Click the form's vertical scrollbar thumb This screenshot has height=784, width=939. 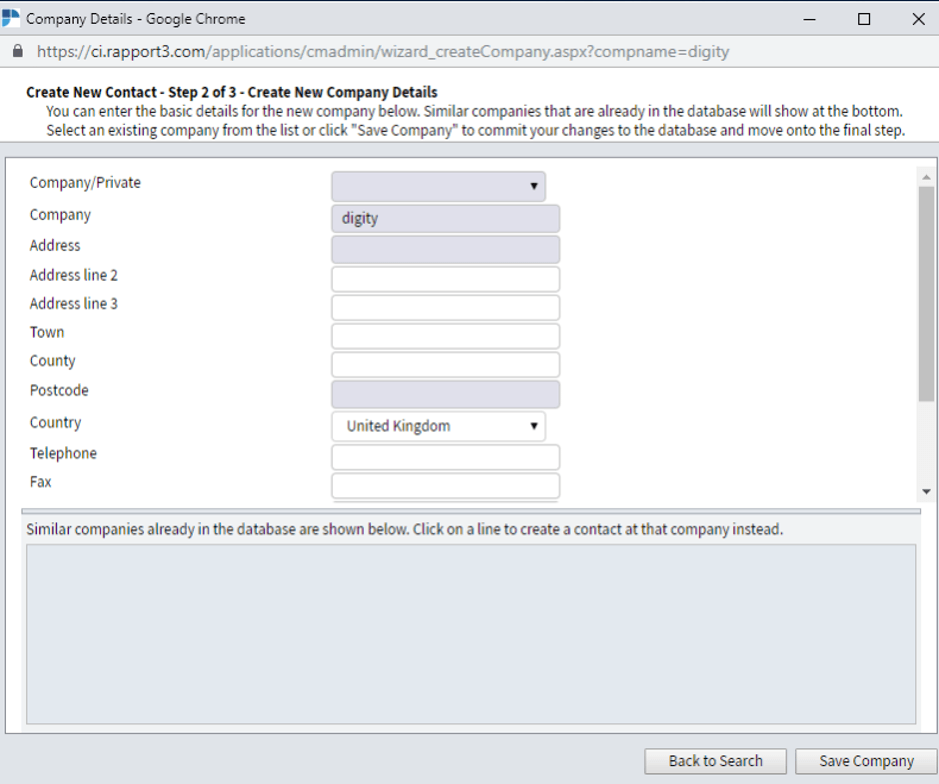[x=926, y=293]
